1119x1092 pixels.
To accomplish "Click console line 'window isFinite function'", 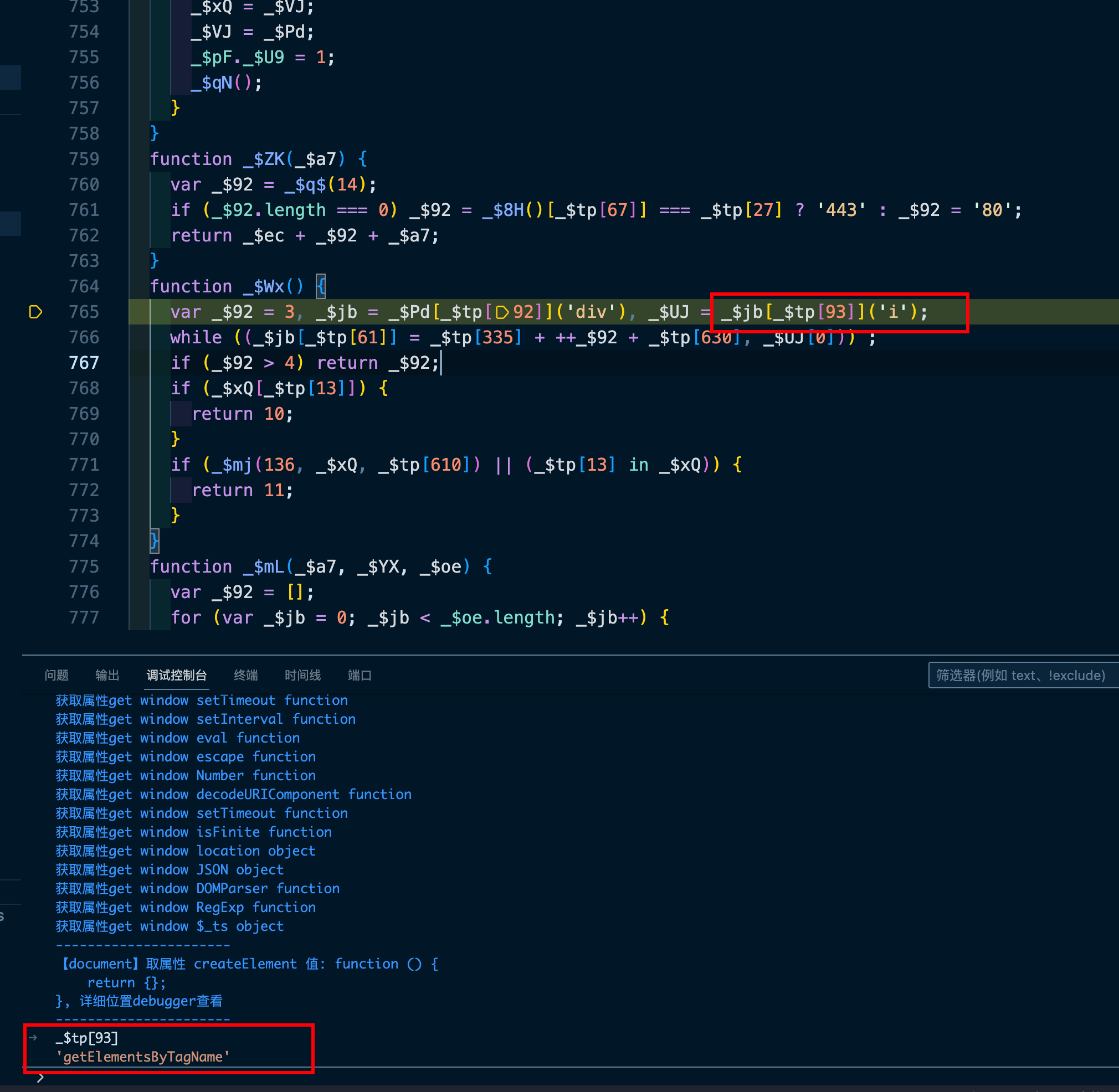I will pyautogui.click(x=194, y=832).
